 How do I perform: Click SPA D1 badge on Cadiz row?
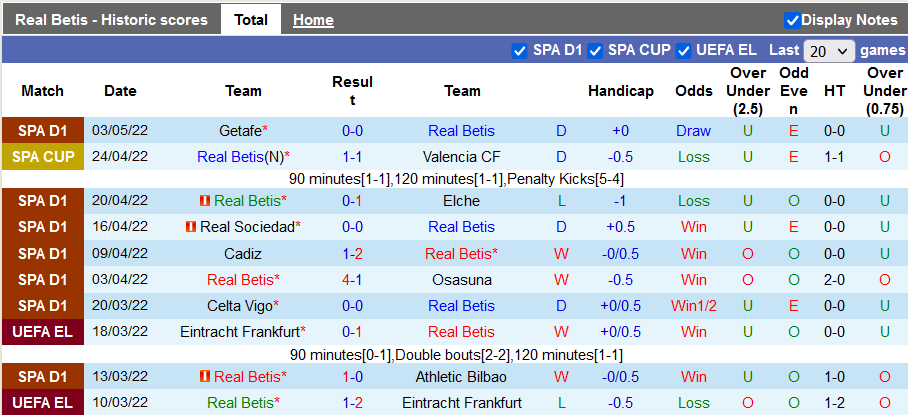43,253
